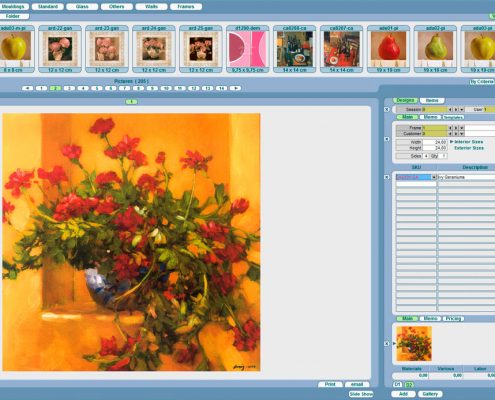Open the Frames tab

click(186, 7)
